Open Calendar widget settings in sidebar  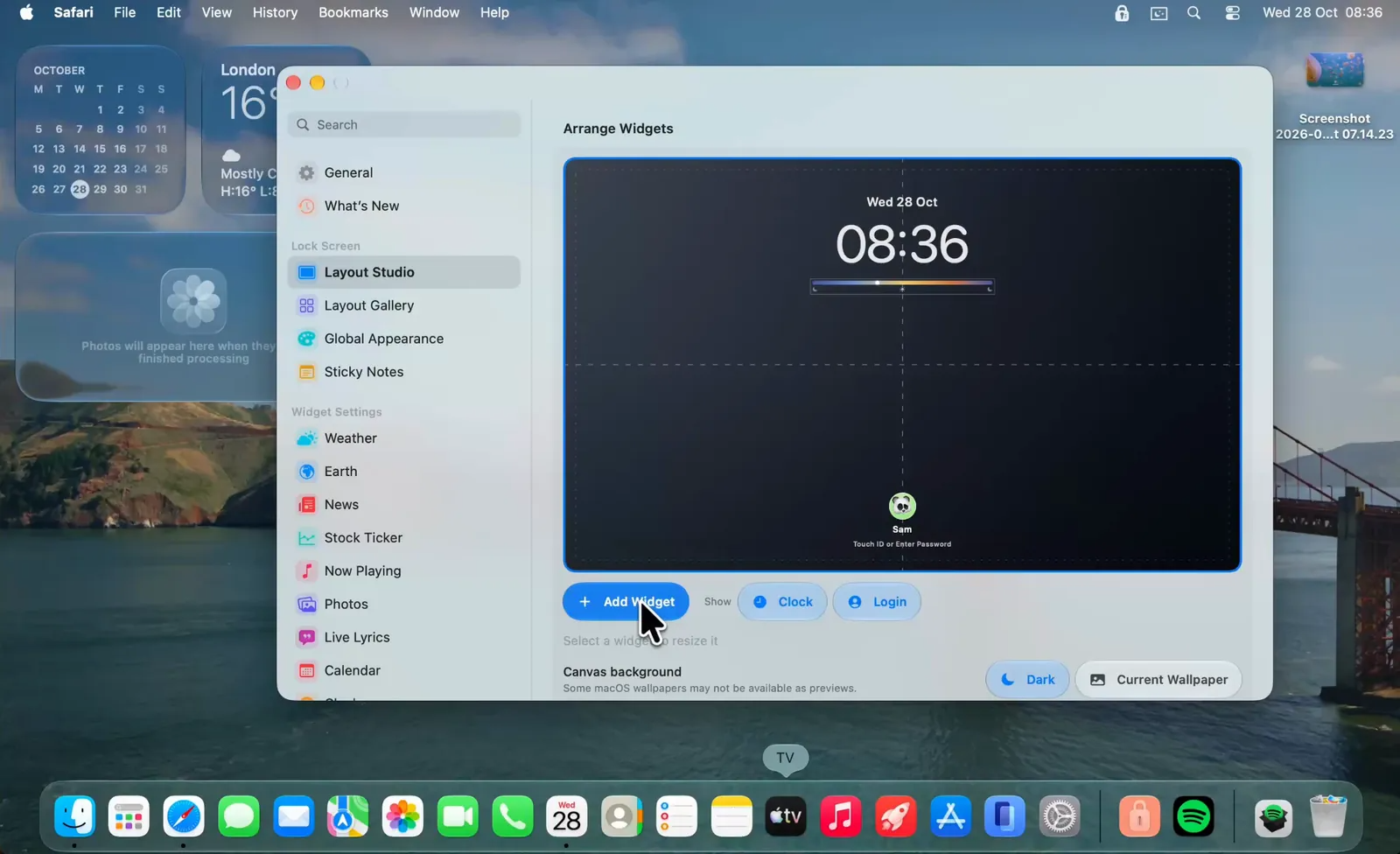403,671
